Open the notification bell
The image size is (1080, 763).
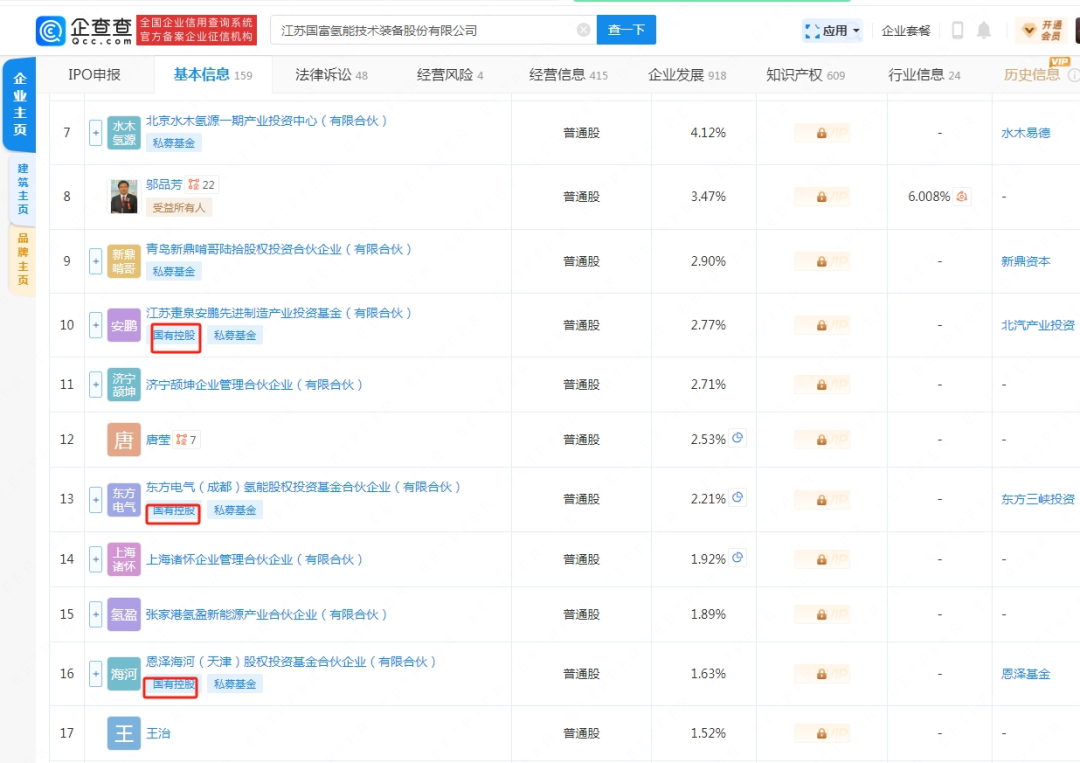point(984,30)
